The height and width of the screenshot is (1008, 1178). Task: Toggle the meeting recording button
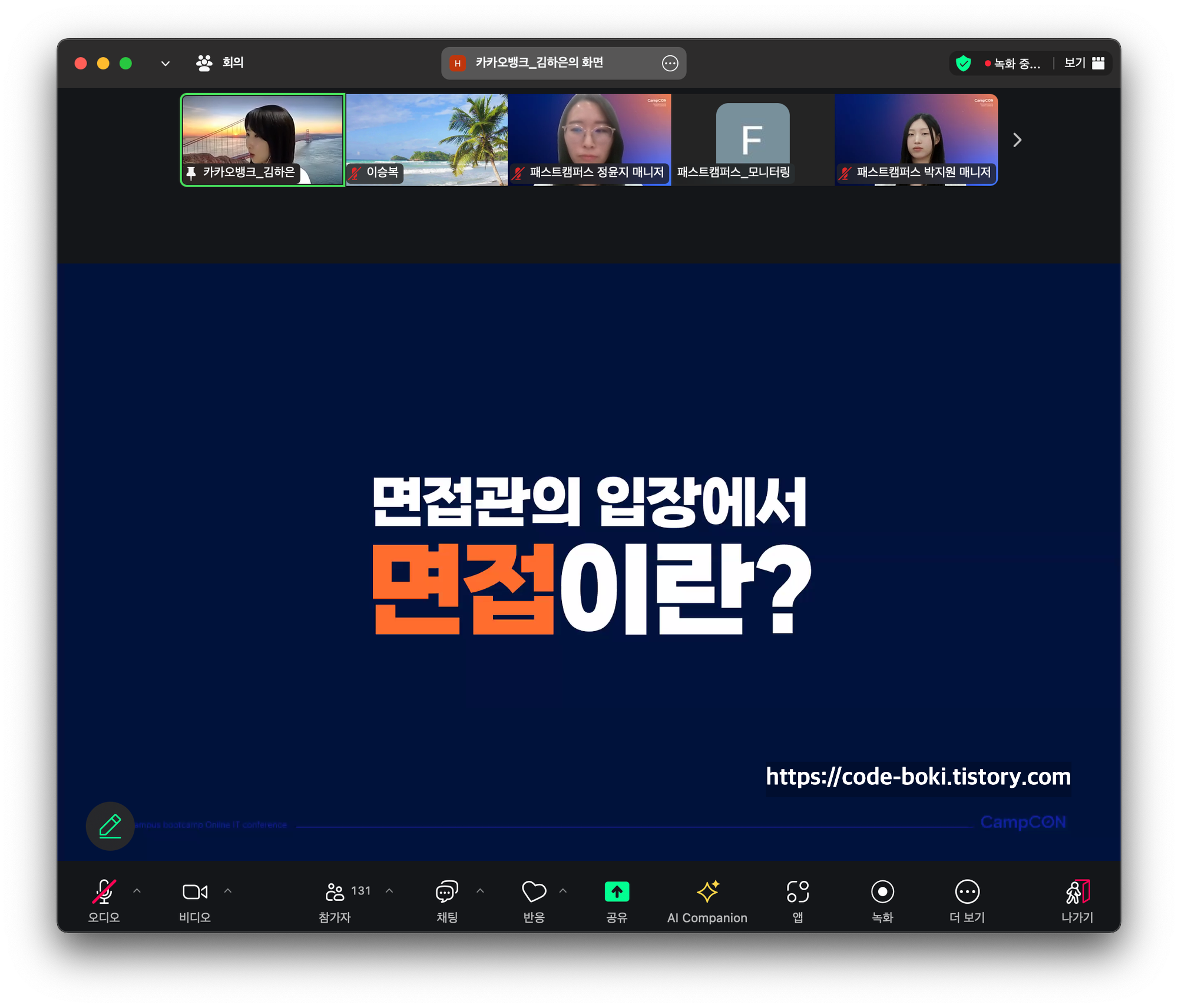[882, 891]
